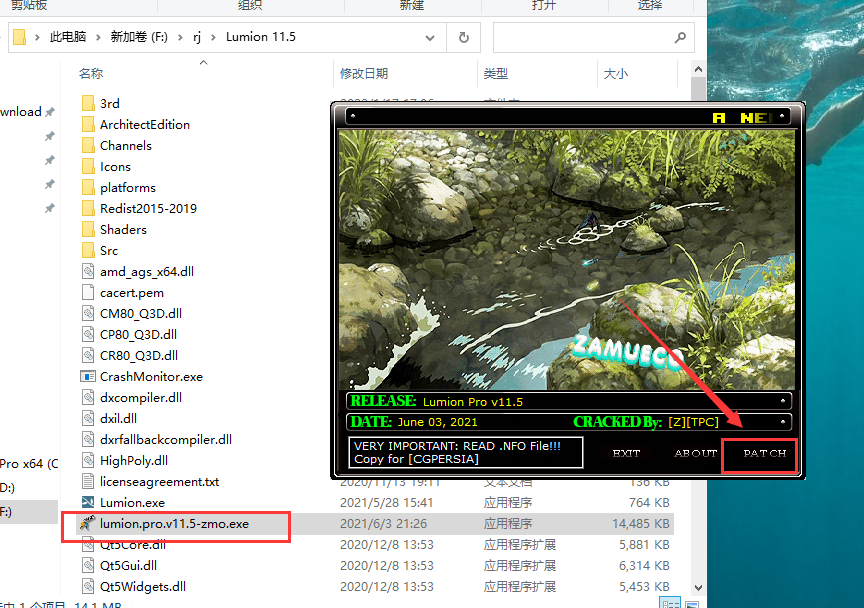Switch to the large icons view button
This screenshot has height=608, width=864.
coord(692,604)
